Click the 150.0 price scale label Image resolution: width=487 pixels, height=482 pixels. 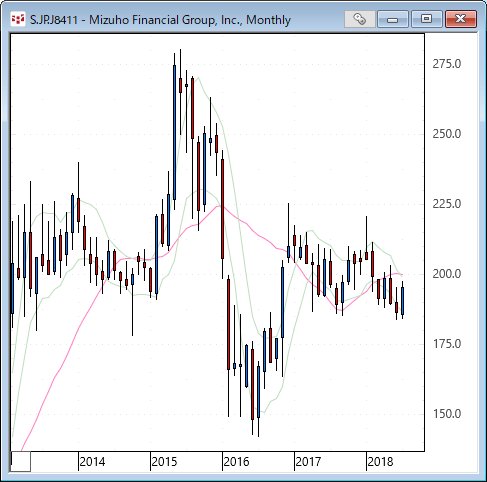pos(447,414)
